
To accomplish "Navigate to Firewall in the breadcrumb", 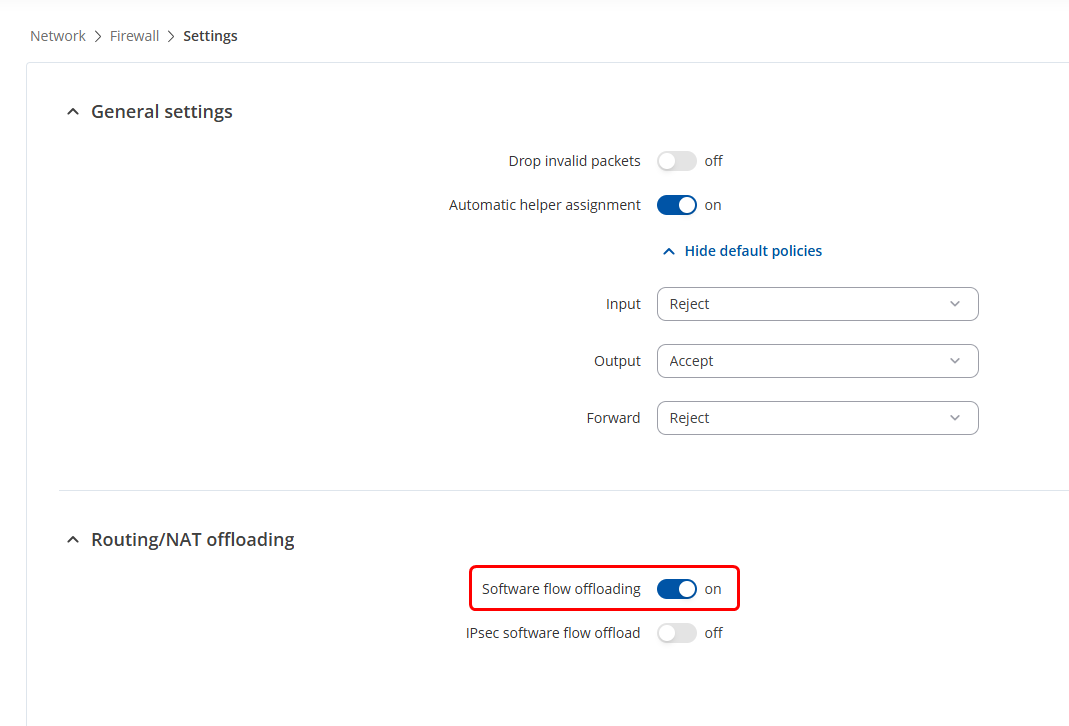I will point(134,36).
